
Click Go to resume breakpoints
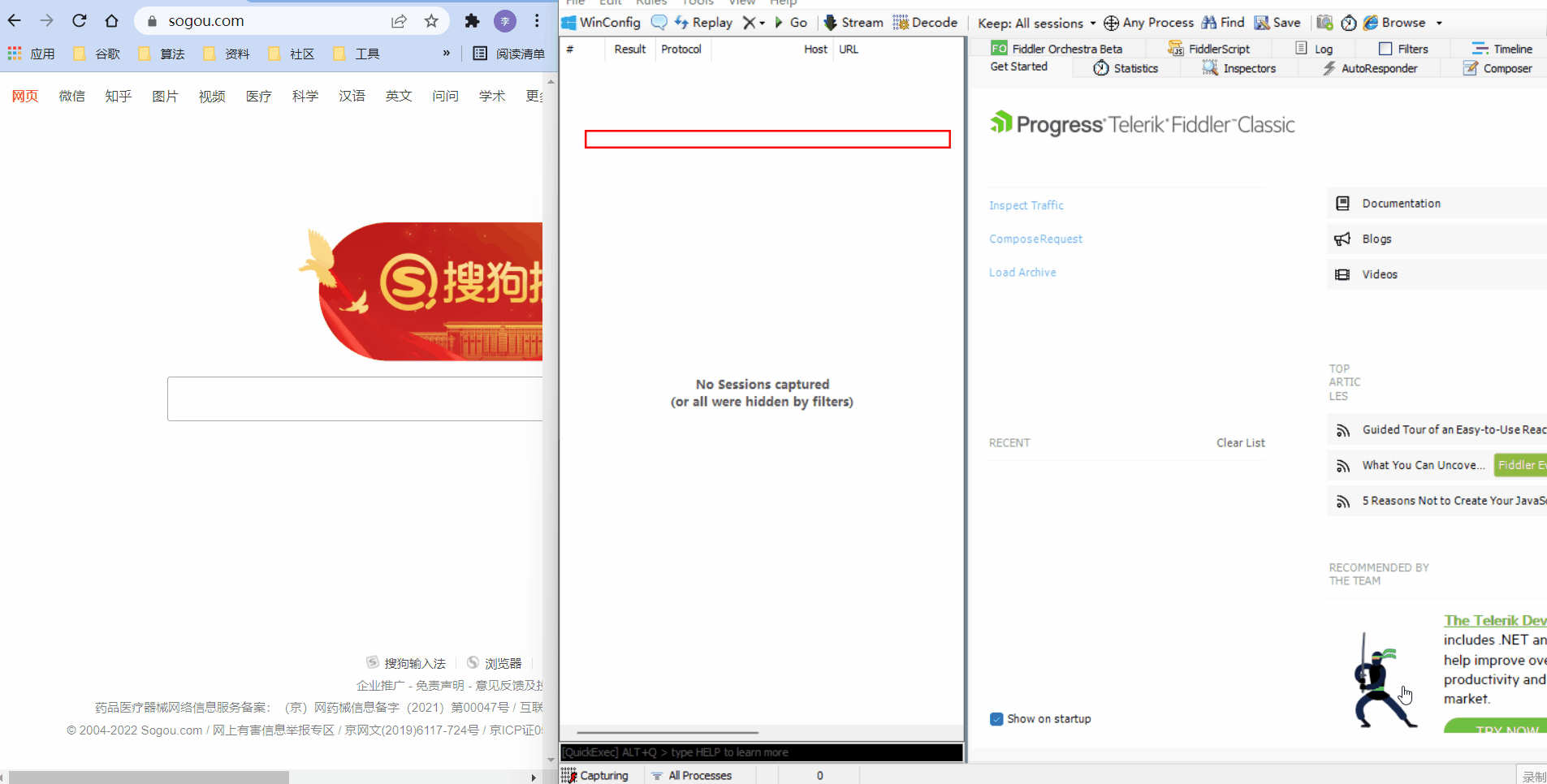click(790, 23)
